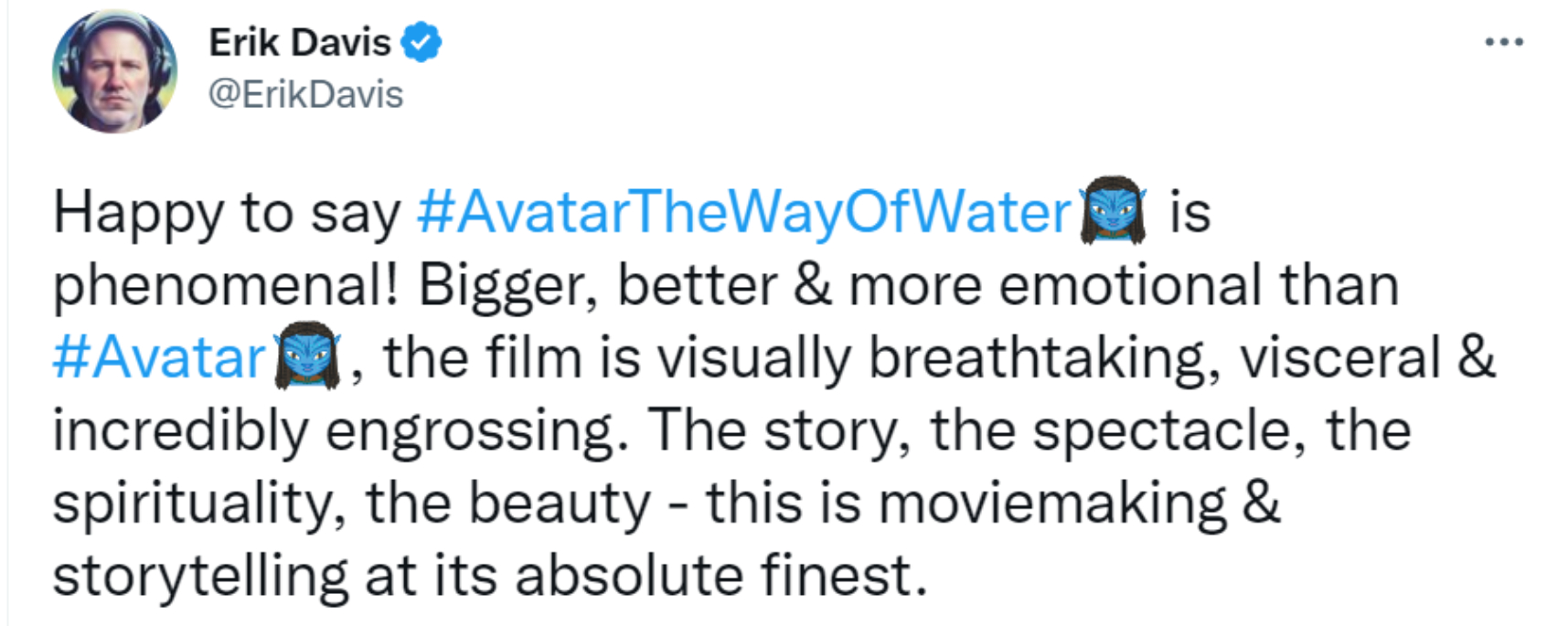Click "Happy to say" at tweet start
1568x626 pixels.
[x=226, y=212]
